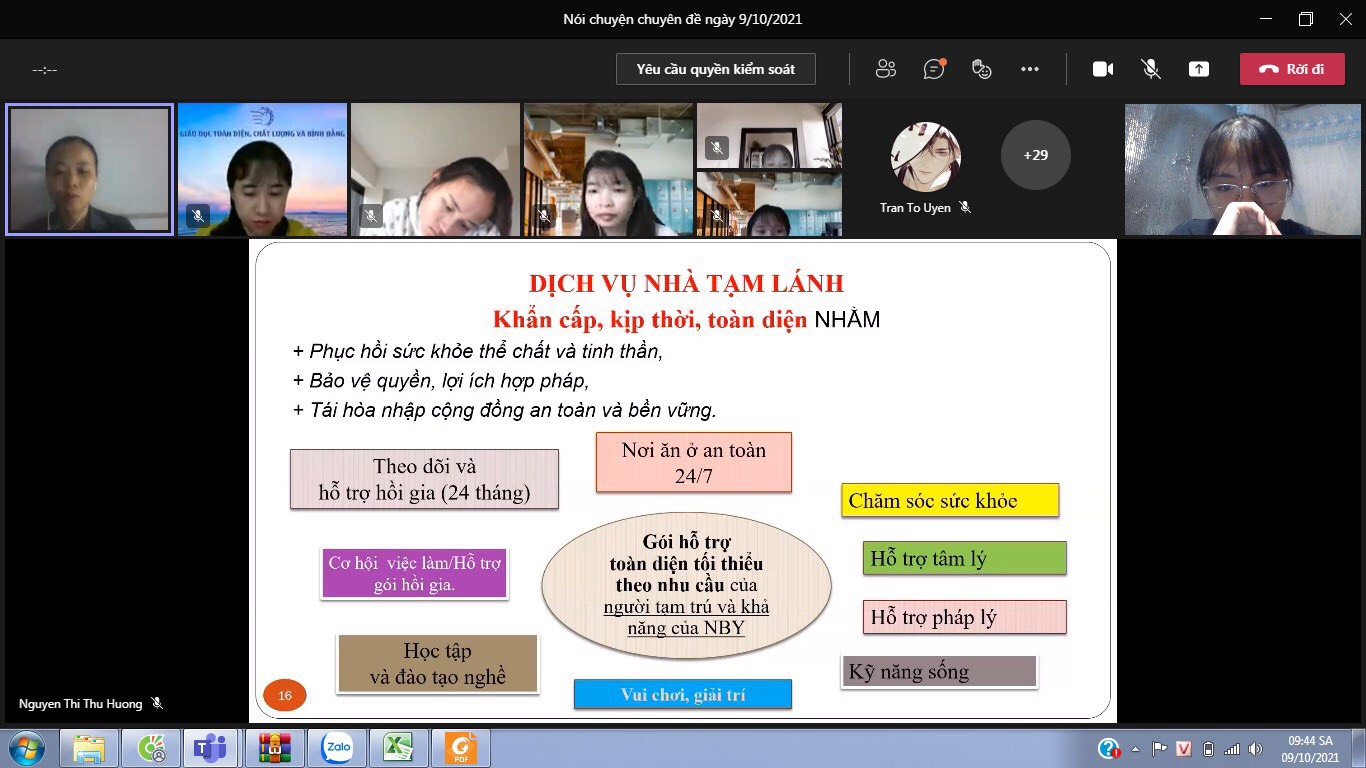Expand the More actions ellipsis menu

click(1030, 69)
